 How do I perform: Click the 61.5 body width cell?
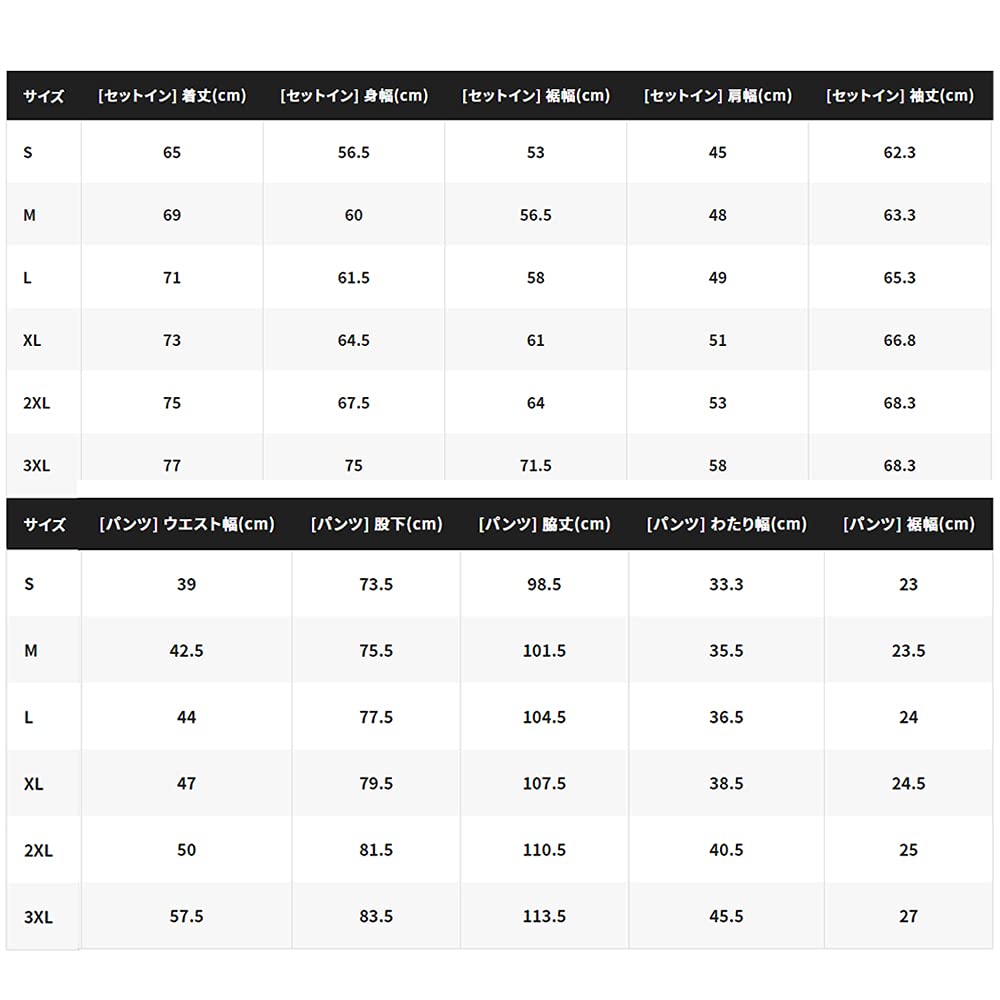pyautogui.click(x=354, y=278)
